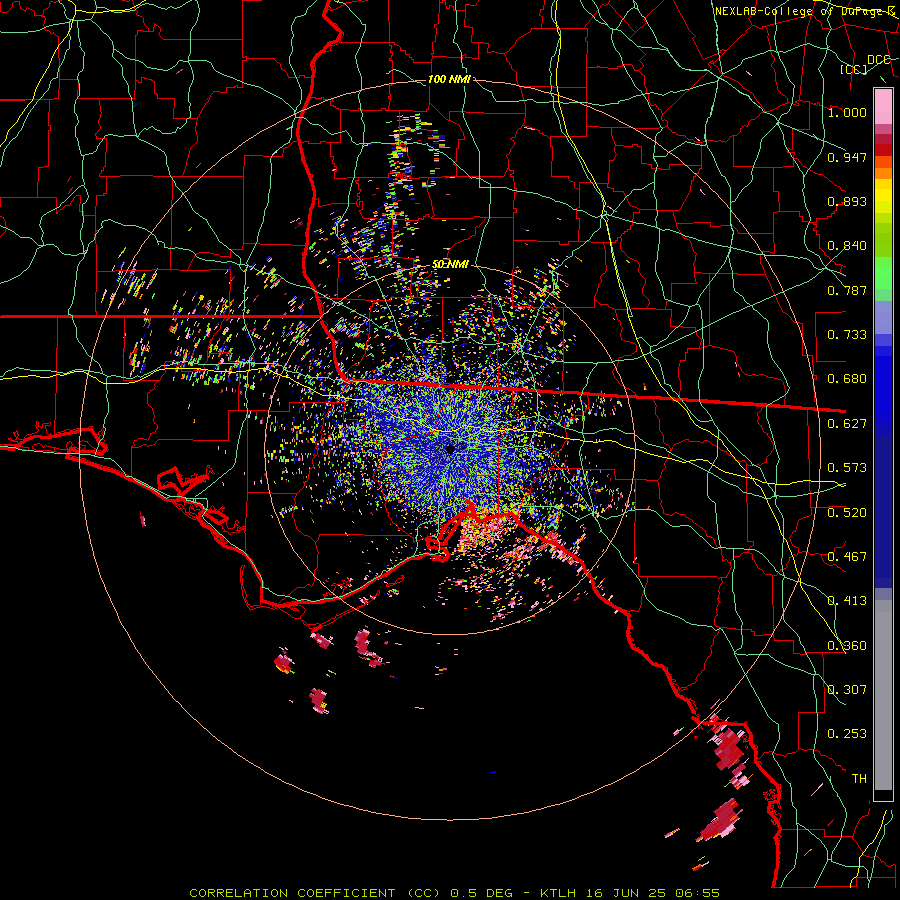Click the pink color band at the top of the legend
The height and width of the screenshot is (900, 900).
pos(883,106)
